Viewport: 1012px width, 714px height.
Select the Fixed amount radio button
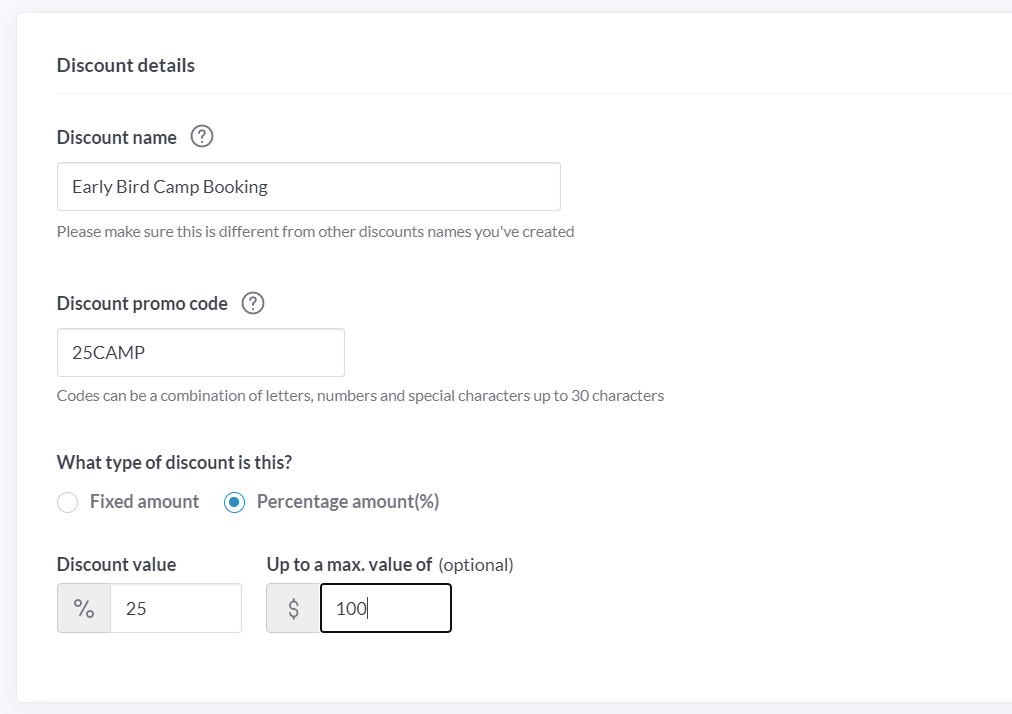[68, 502]
